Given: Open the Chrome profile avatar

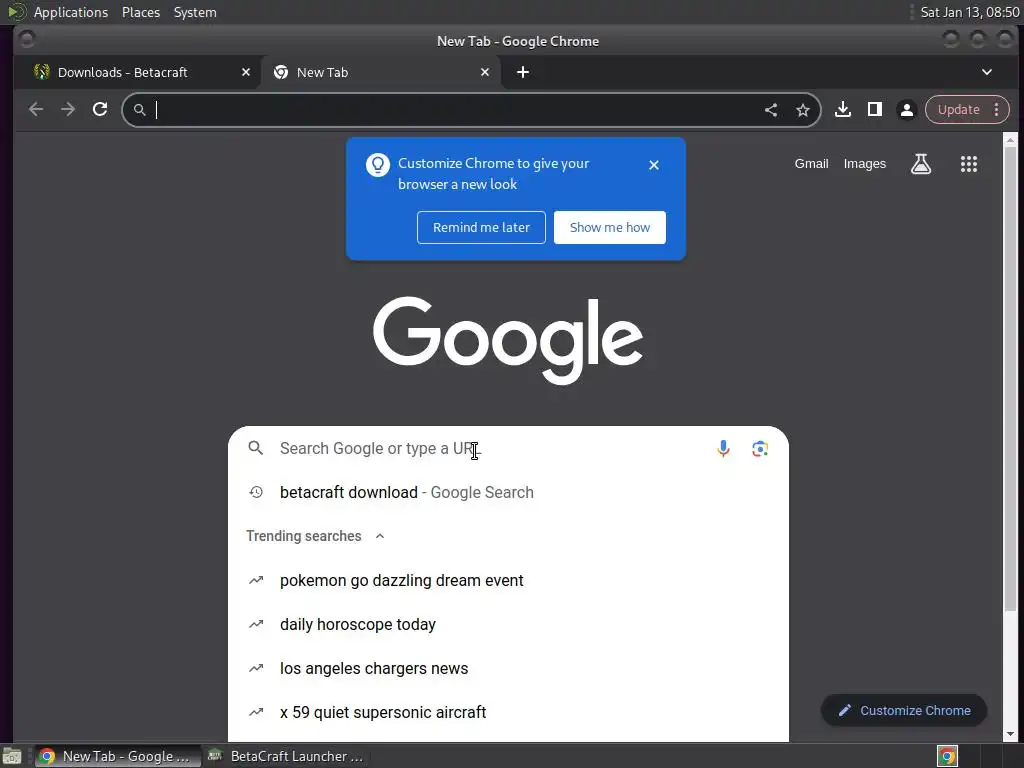Looking at the screenshot, I should [x=906, y=110].
